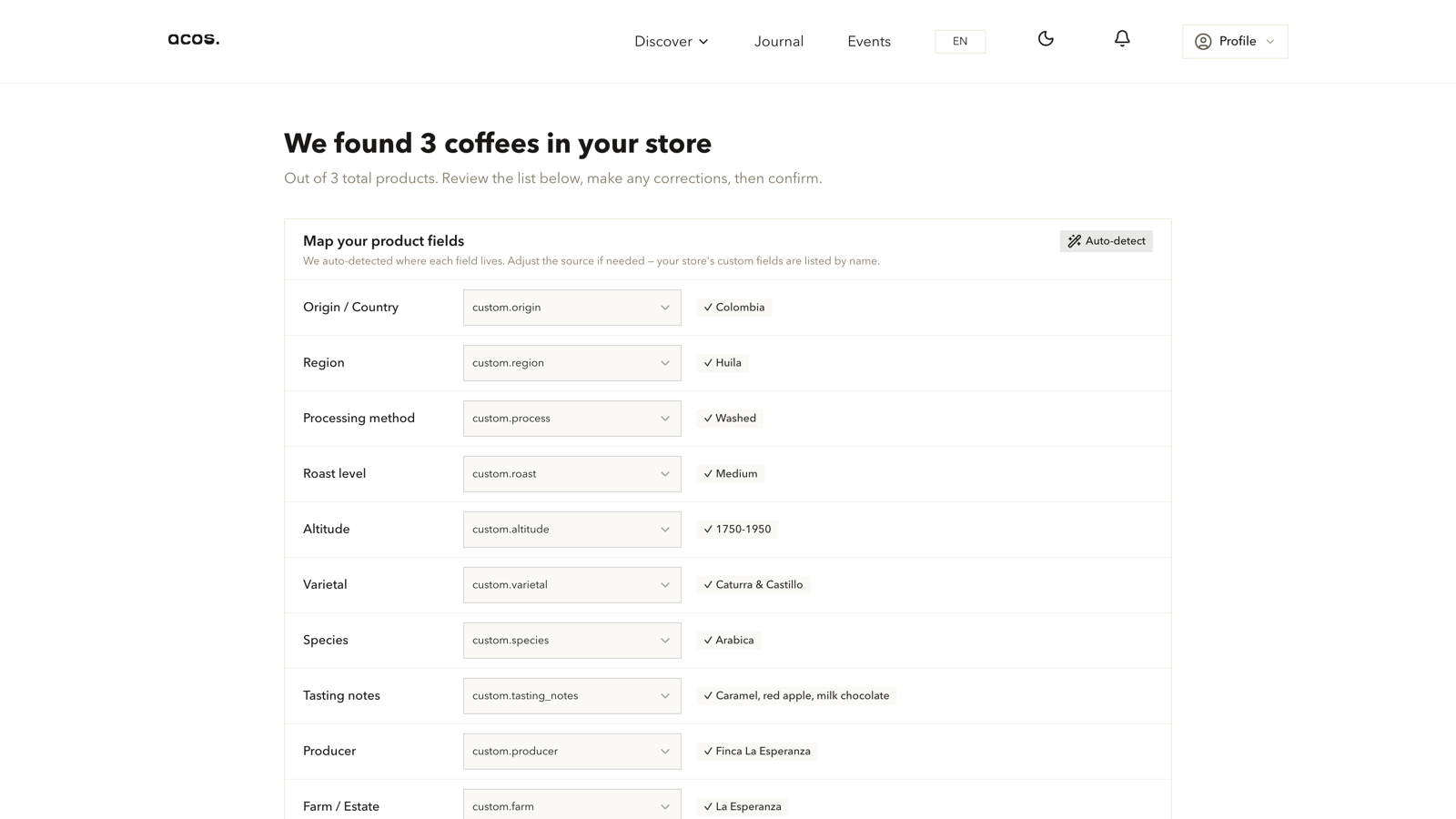Go to Journal page

[779, 42]
